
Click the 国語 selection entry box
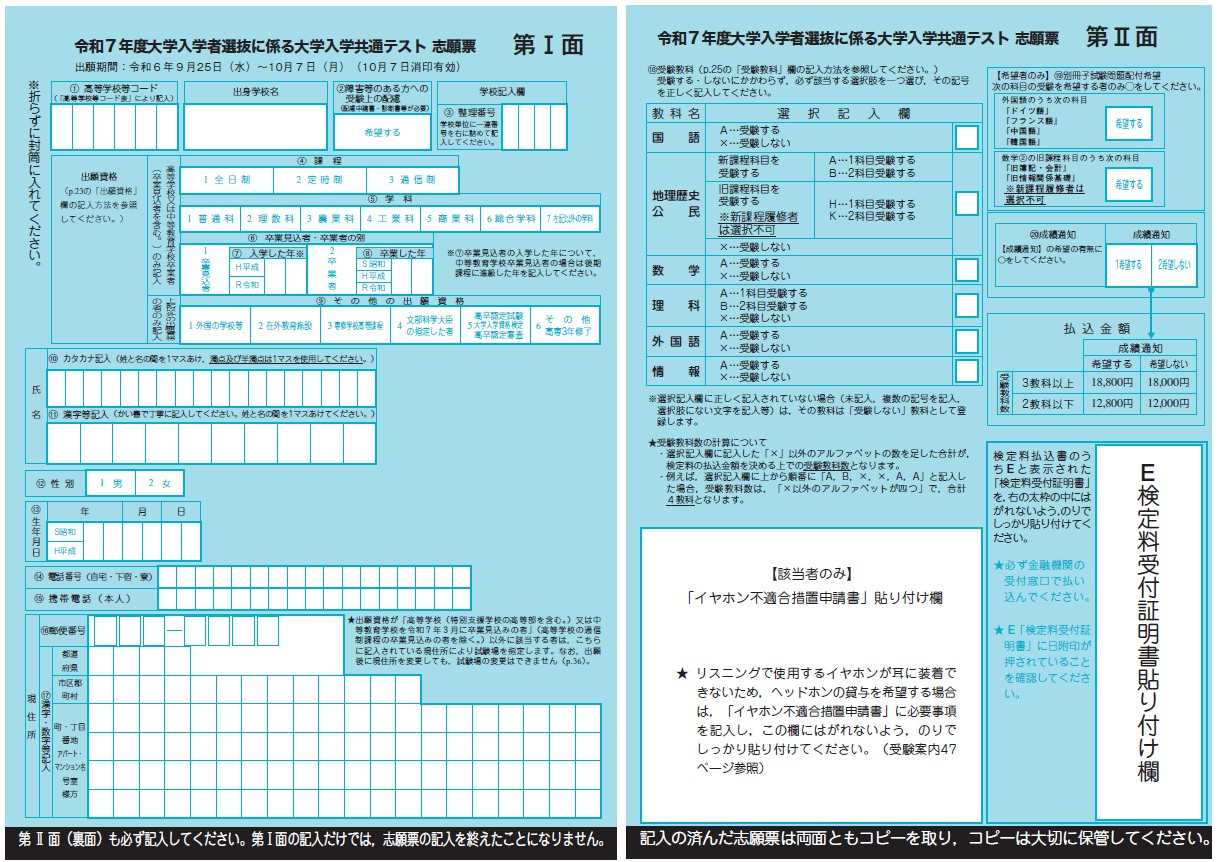(966, 138)
